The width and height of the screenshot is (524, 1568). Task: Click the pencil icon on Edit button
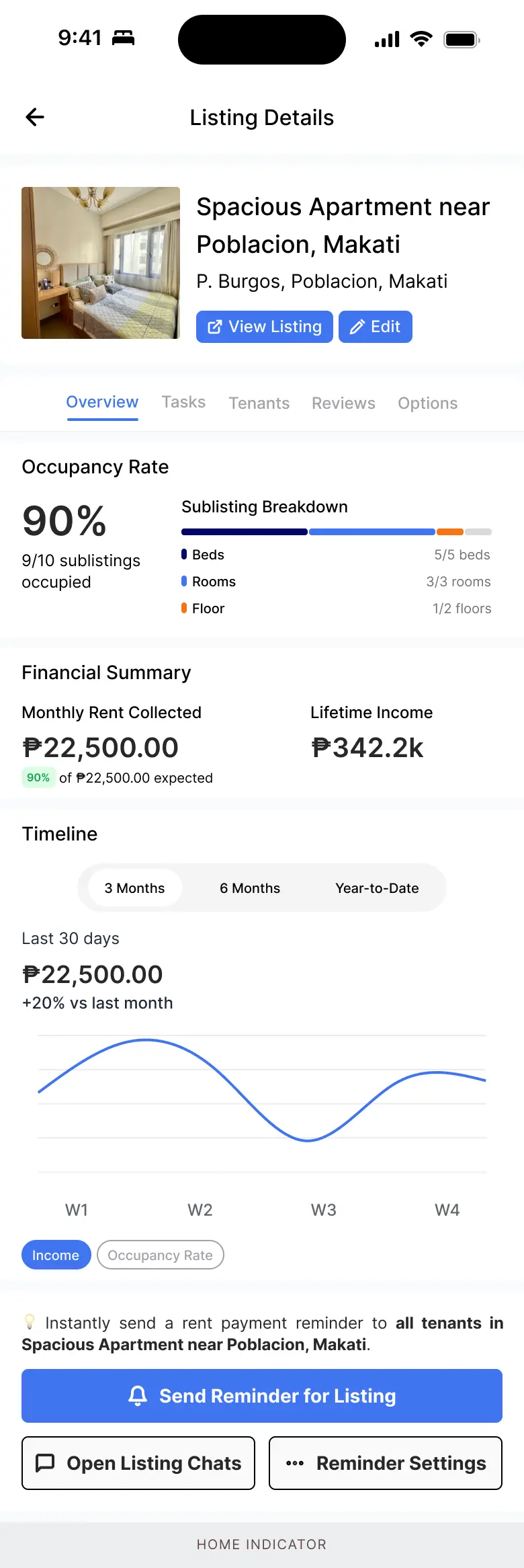coord(357,327)
